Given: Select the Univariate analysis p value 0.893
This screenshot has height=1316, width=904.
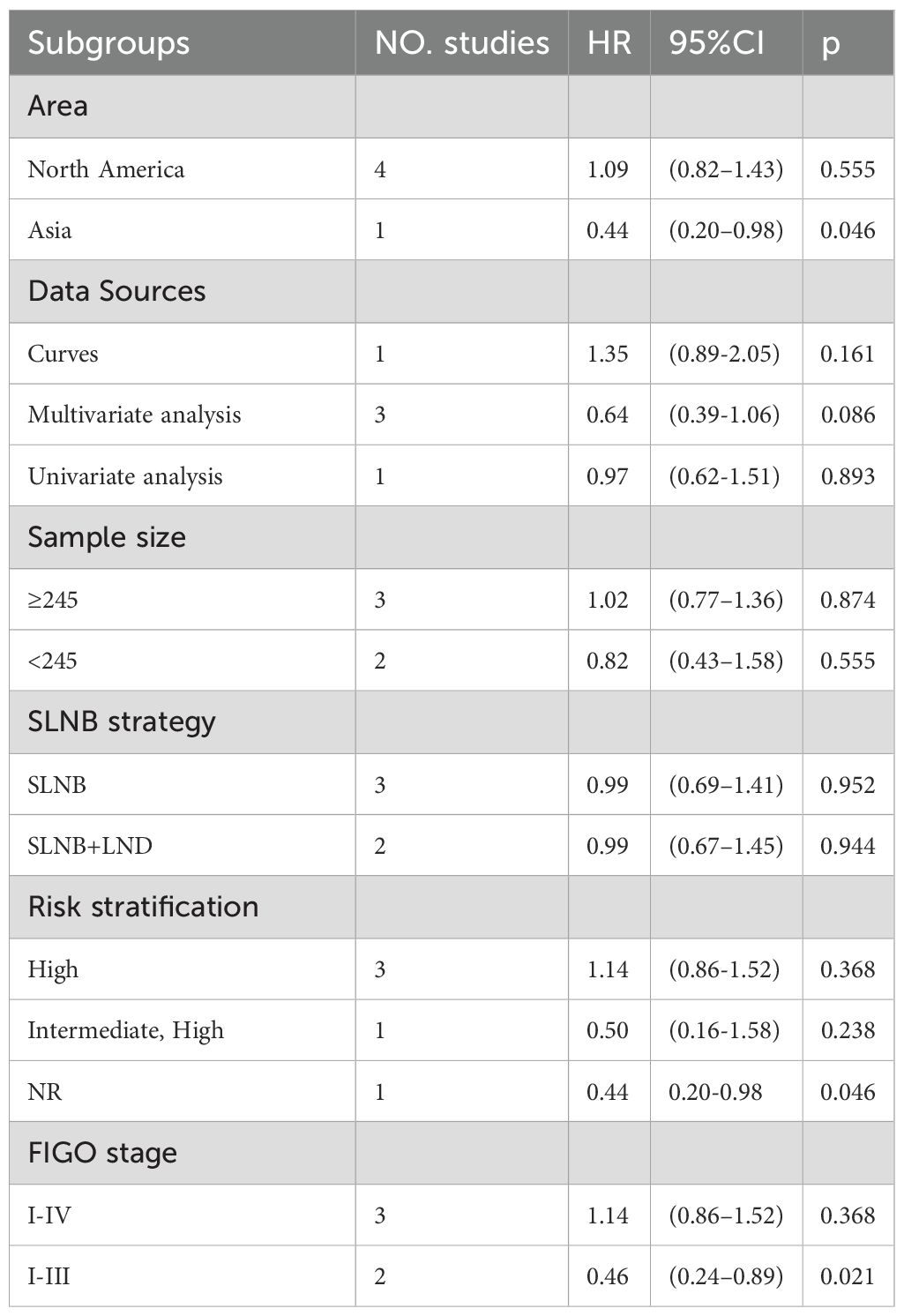Looking at the screenshot, I should (x=848, y=476).
